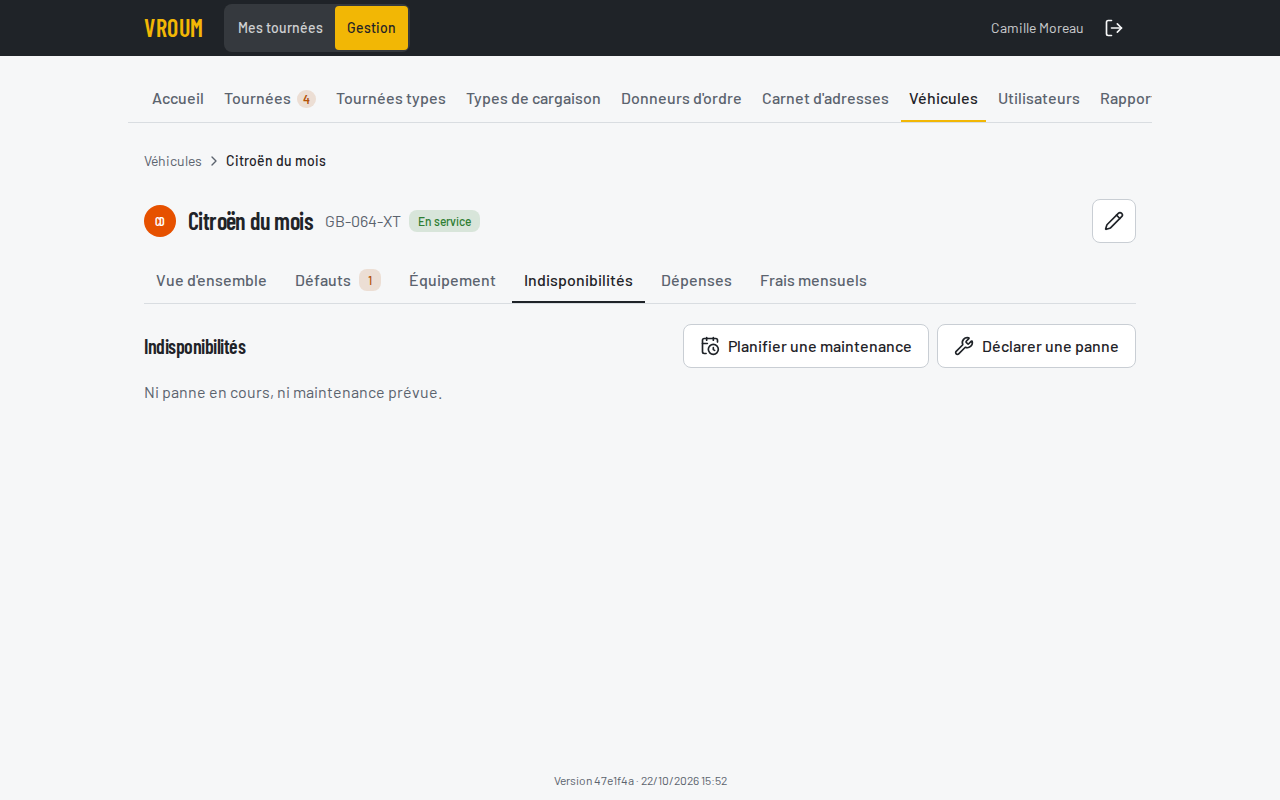This screenshot has width=1280, height=800.
Task: Click the Véhicules breadcrumb link
Action: point(173,161)
